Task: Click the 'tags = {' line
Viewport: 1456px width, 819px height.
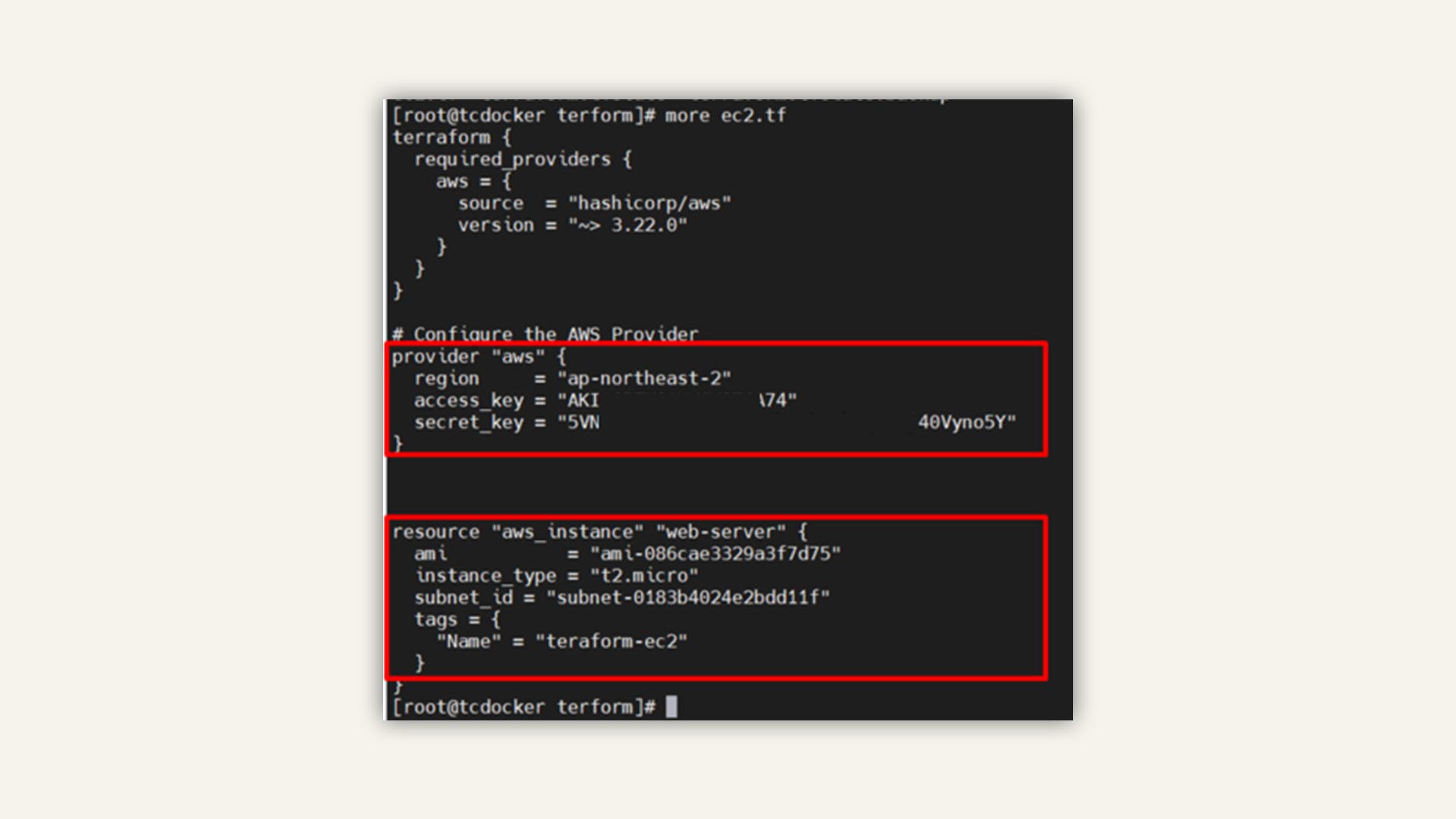Action: pos(458,620)
